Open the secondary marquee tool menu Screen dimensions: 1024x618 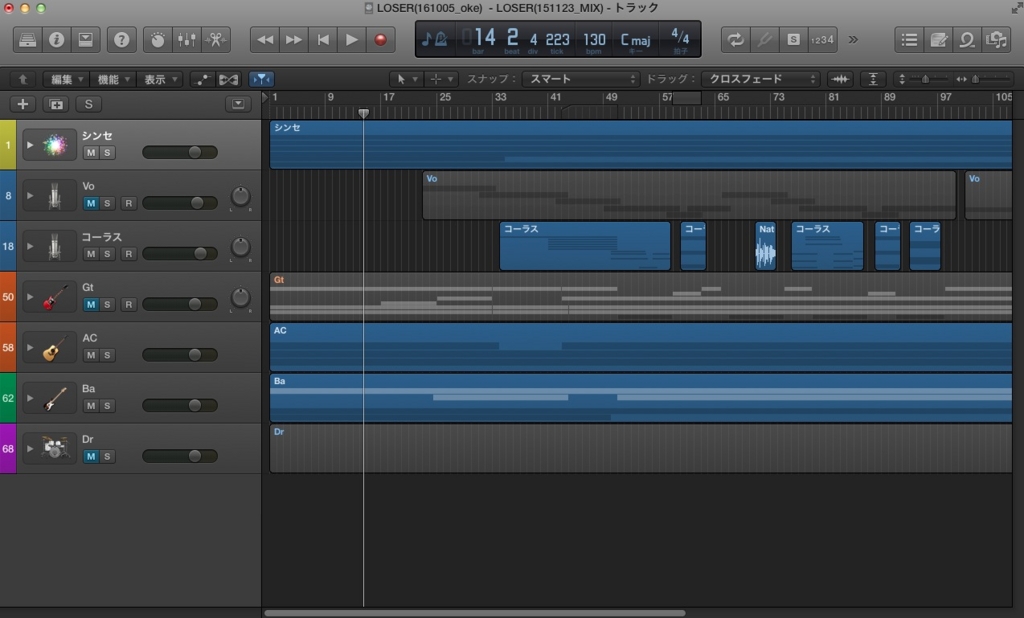pos(441,79)
